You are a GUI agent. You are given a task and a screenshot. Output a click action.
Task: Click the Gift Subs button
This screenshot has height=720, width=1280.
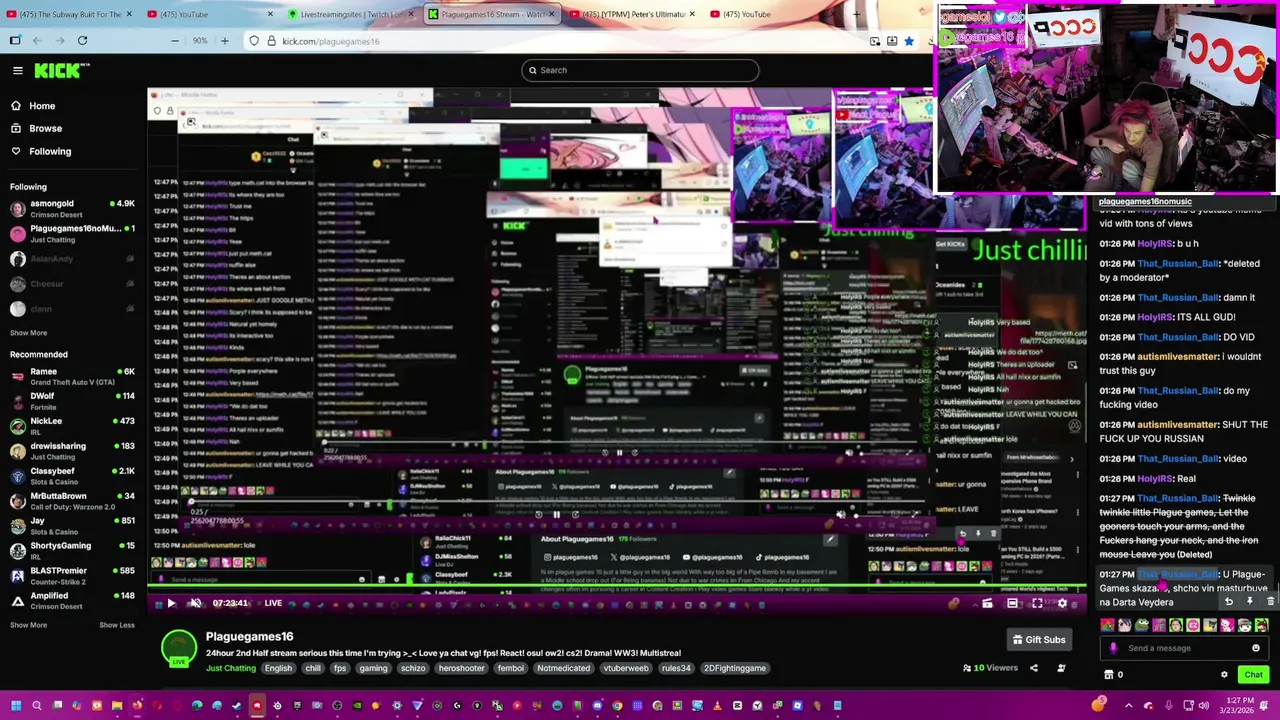click(x=1039, y=640)
